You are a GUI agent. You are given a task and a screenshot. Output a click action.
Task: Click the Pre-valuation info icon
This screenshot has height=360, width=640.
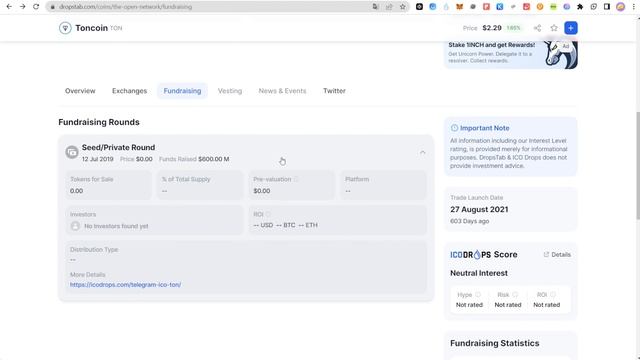[296, 179]
